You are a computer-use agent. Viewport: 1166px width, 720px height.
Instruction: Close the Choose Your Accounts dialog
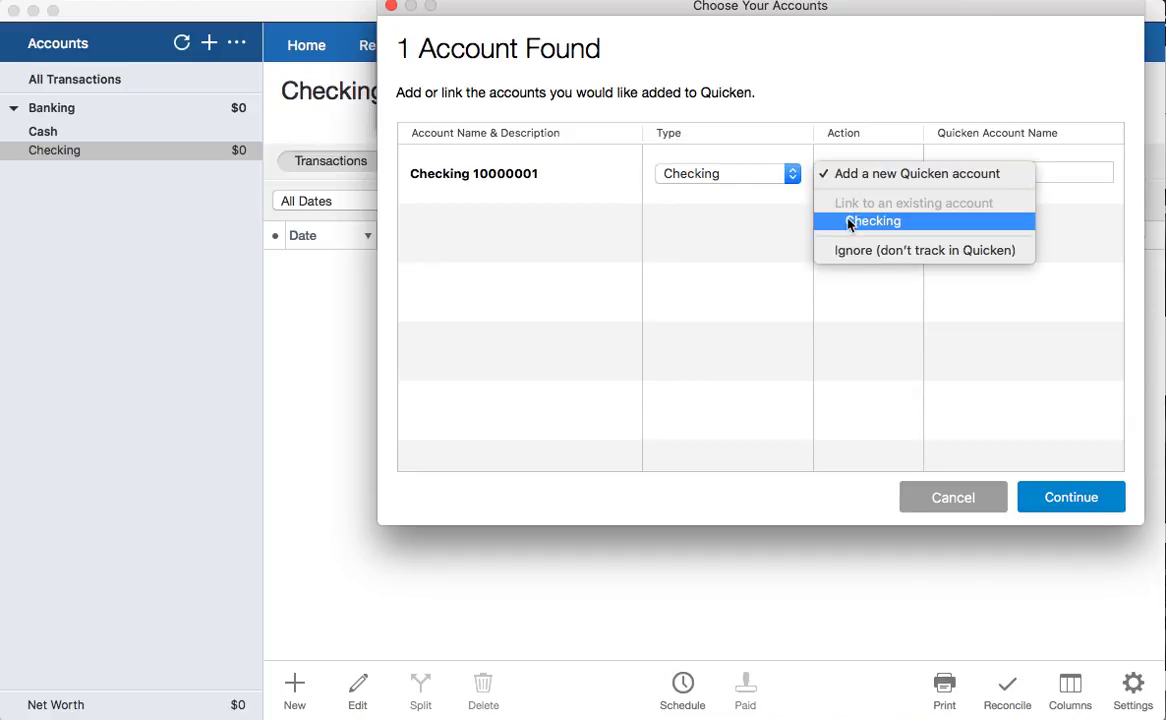(x=391, y=5)
